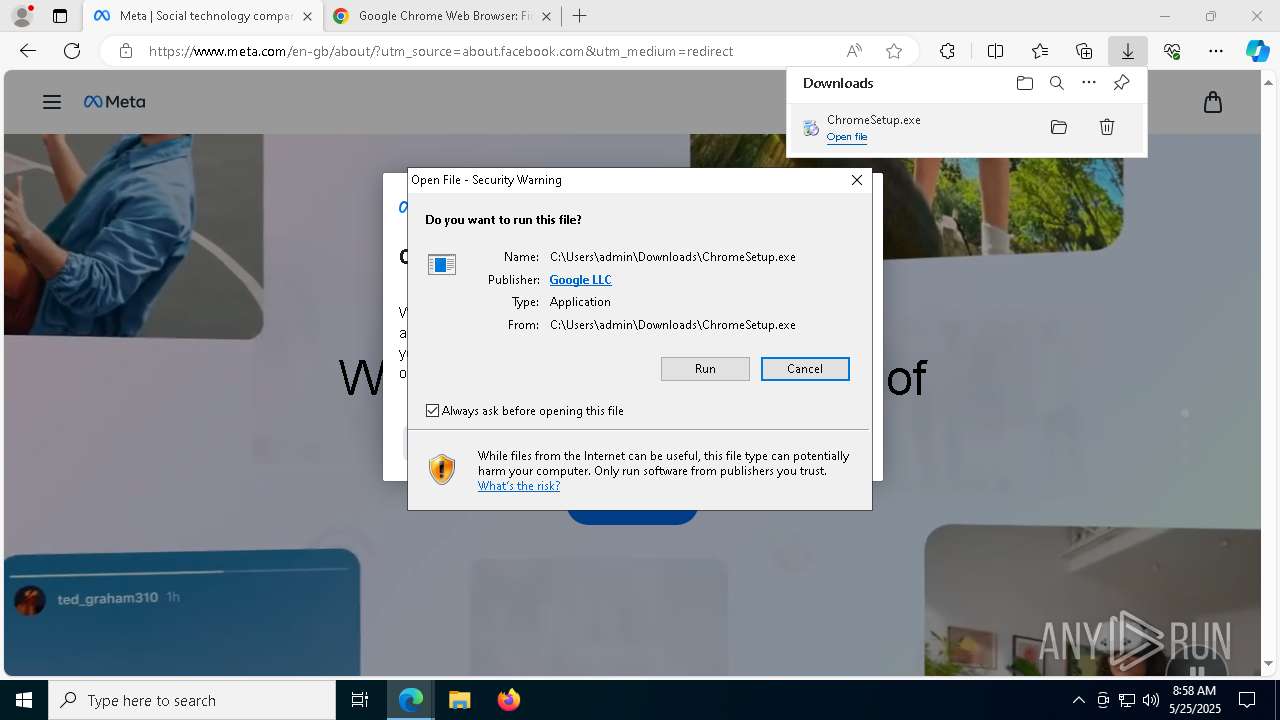Open notification center icon
The height and width of the screenshot is (720, 1280).
coord(1247,700)
